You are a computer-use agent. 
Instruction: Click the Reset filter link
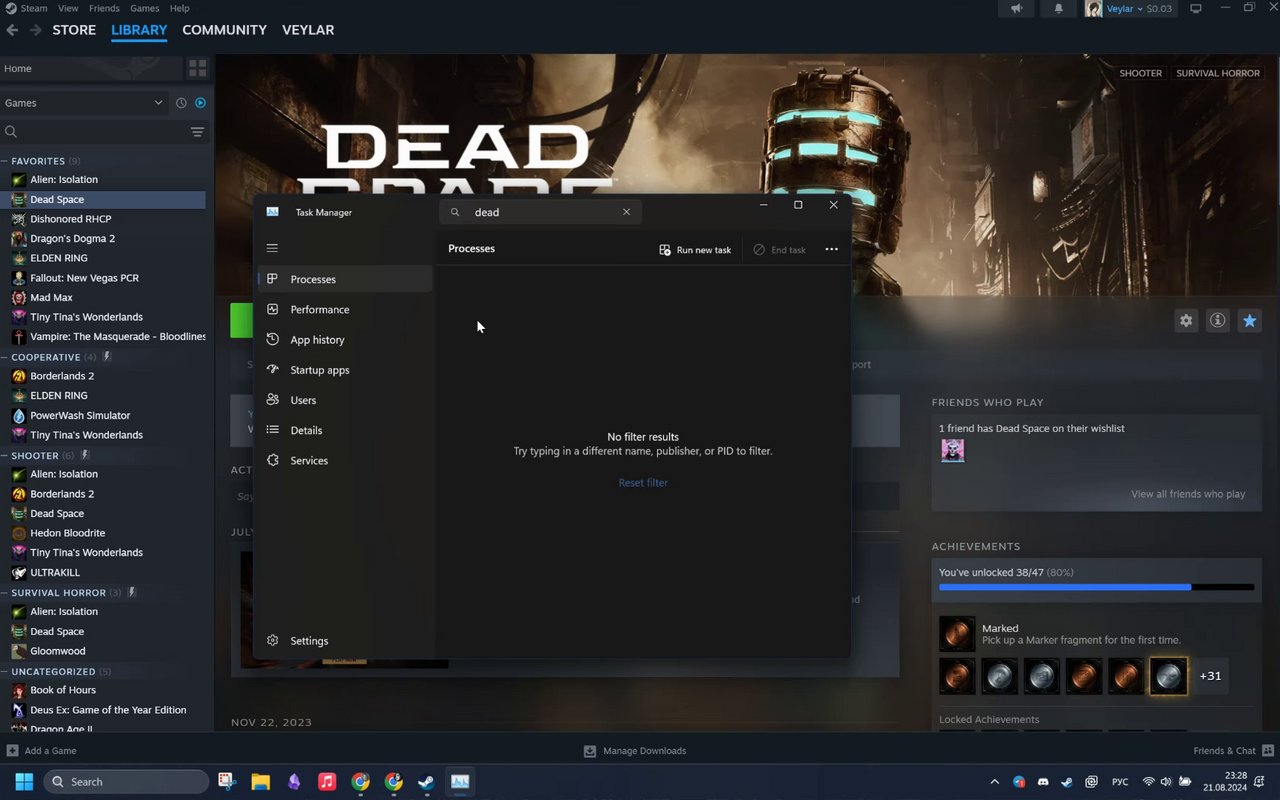643,483
